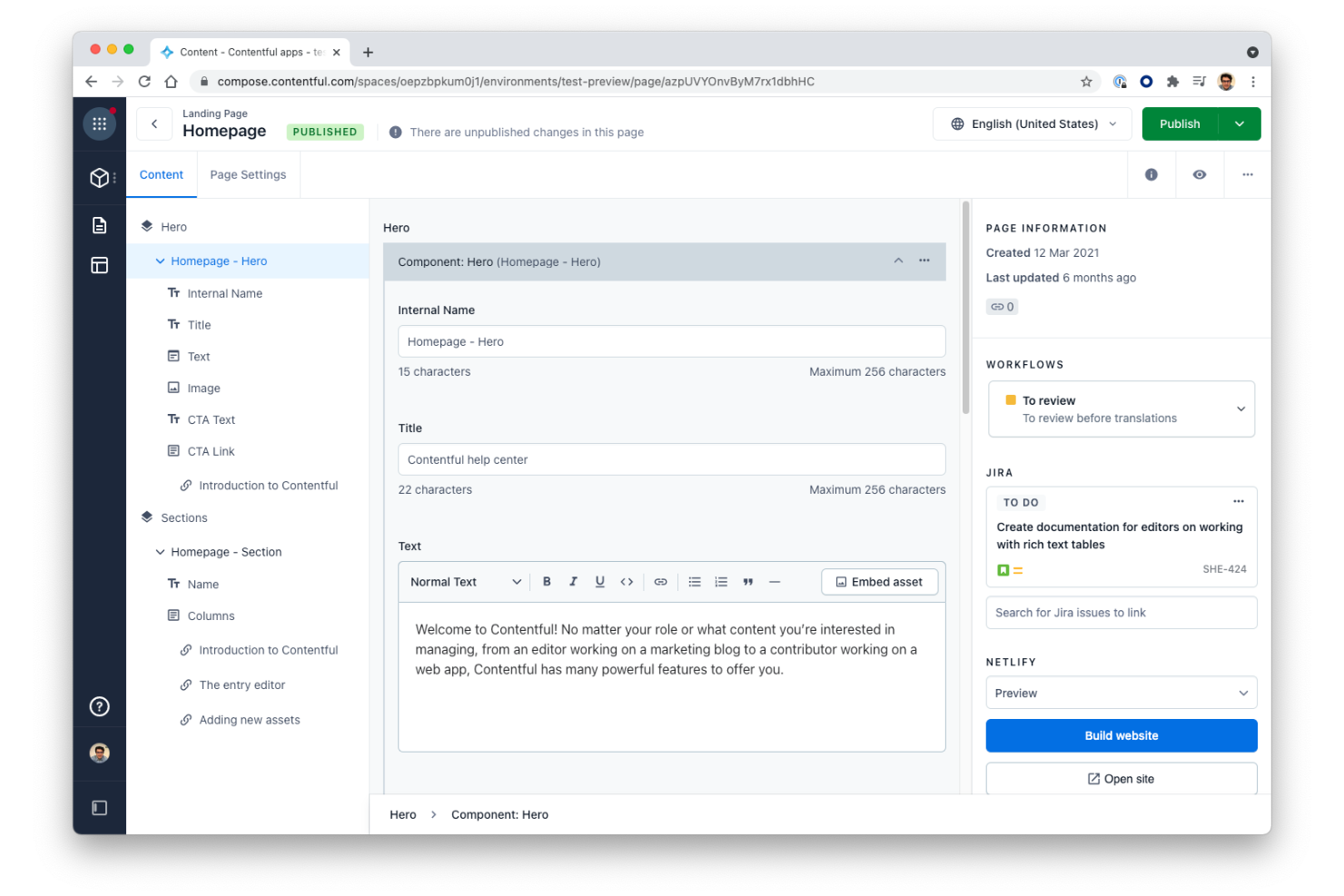Click the Publish button
This screenshot has height=896, width=1344.
coord(1180,123)
